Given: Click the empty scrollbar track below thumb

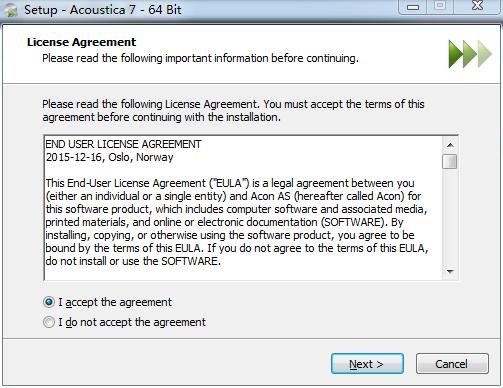Looking at the screenshot, I should 450,217.
